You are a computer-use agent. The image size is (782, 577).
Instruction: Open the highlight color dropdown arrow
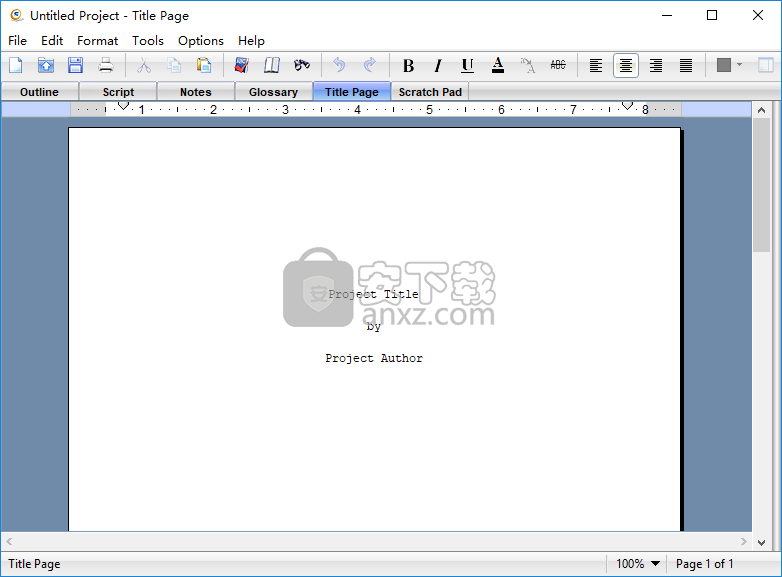click(x=739, y=65)
